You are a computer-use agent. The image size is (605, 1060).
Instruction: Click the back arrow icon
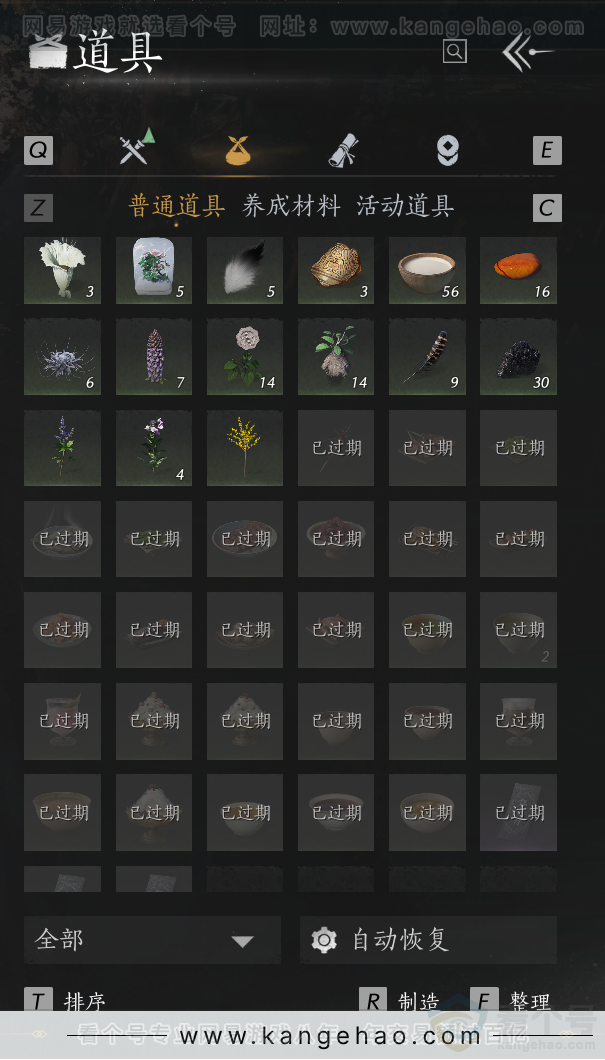point(528,52)
